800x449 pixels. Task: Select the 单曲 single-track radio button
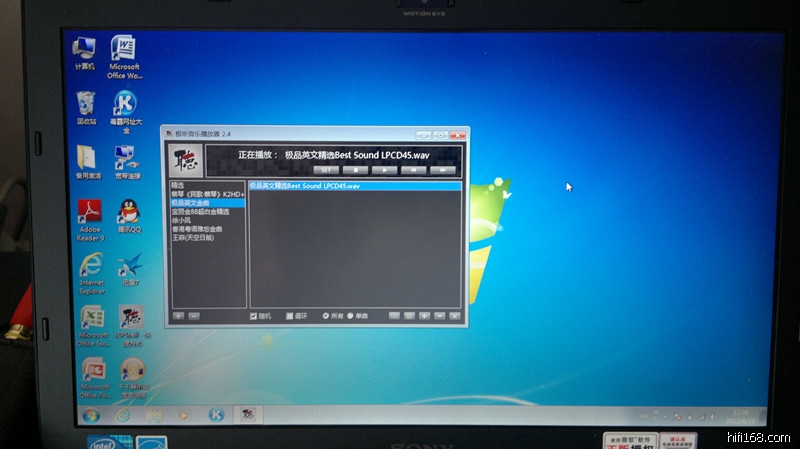coord(351,316)
